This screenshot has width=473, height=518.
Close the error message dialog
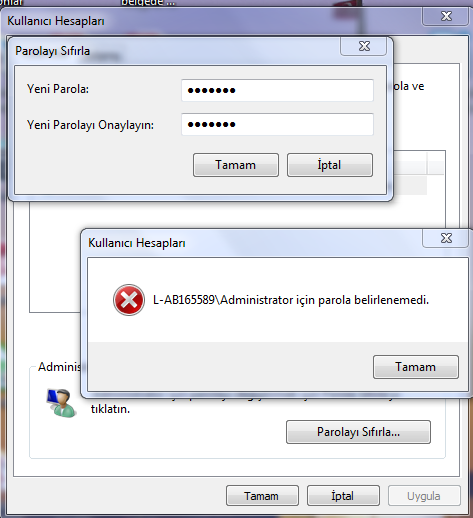click(x=446, y=238)
